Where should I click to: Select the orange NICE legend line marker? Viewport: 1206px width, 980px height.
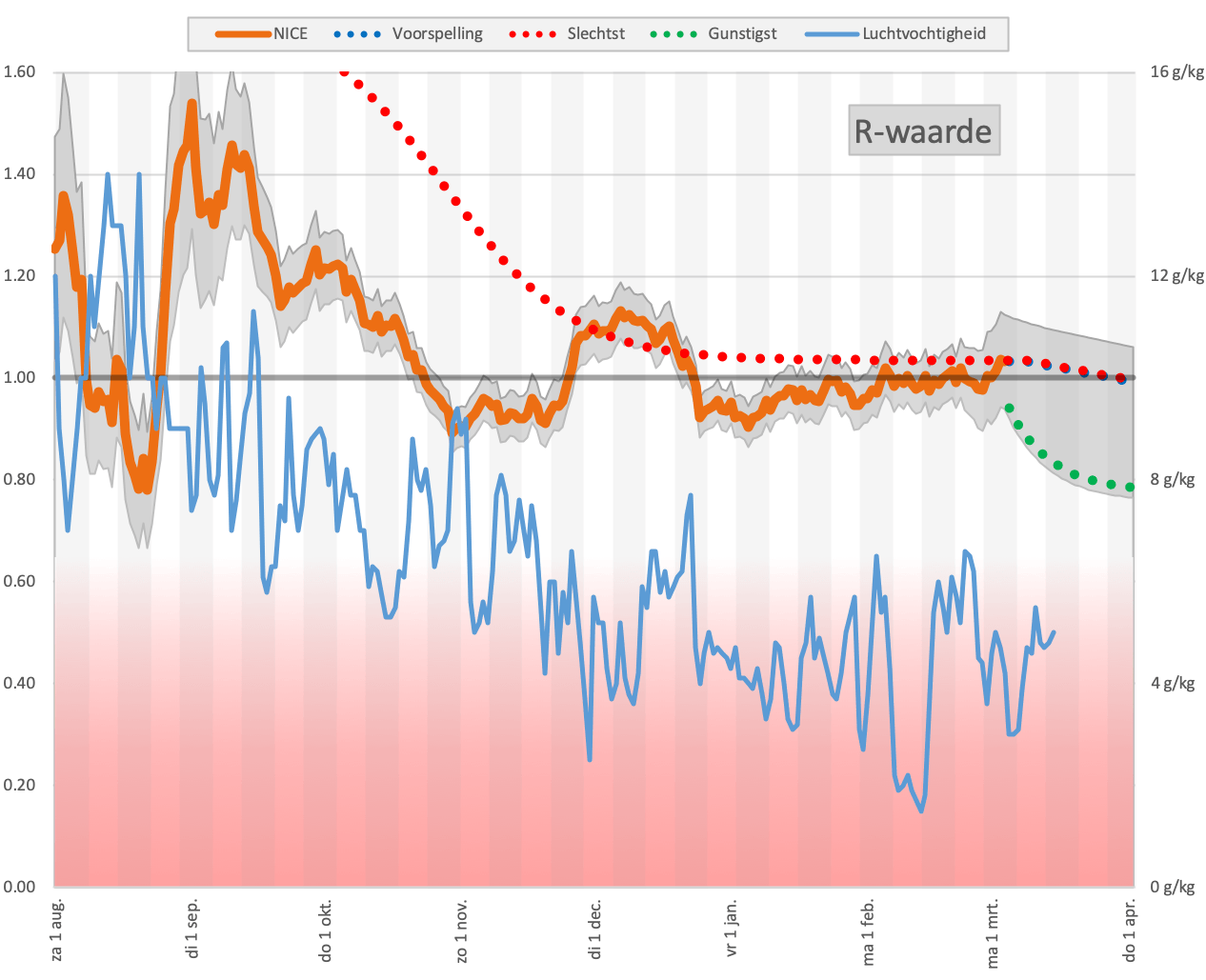click(x=244, y=34)
